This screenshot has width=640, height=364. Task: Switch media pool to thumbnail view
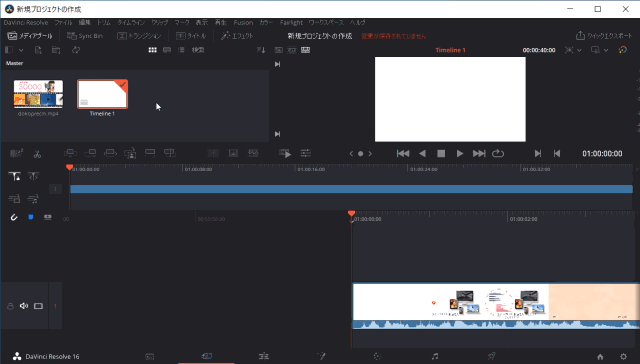153,50
